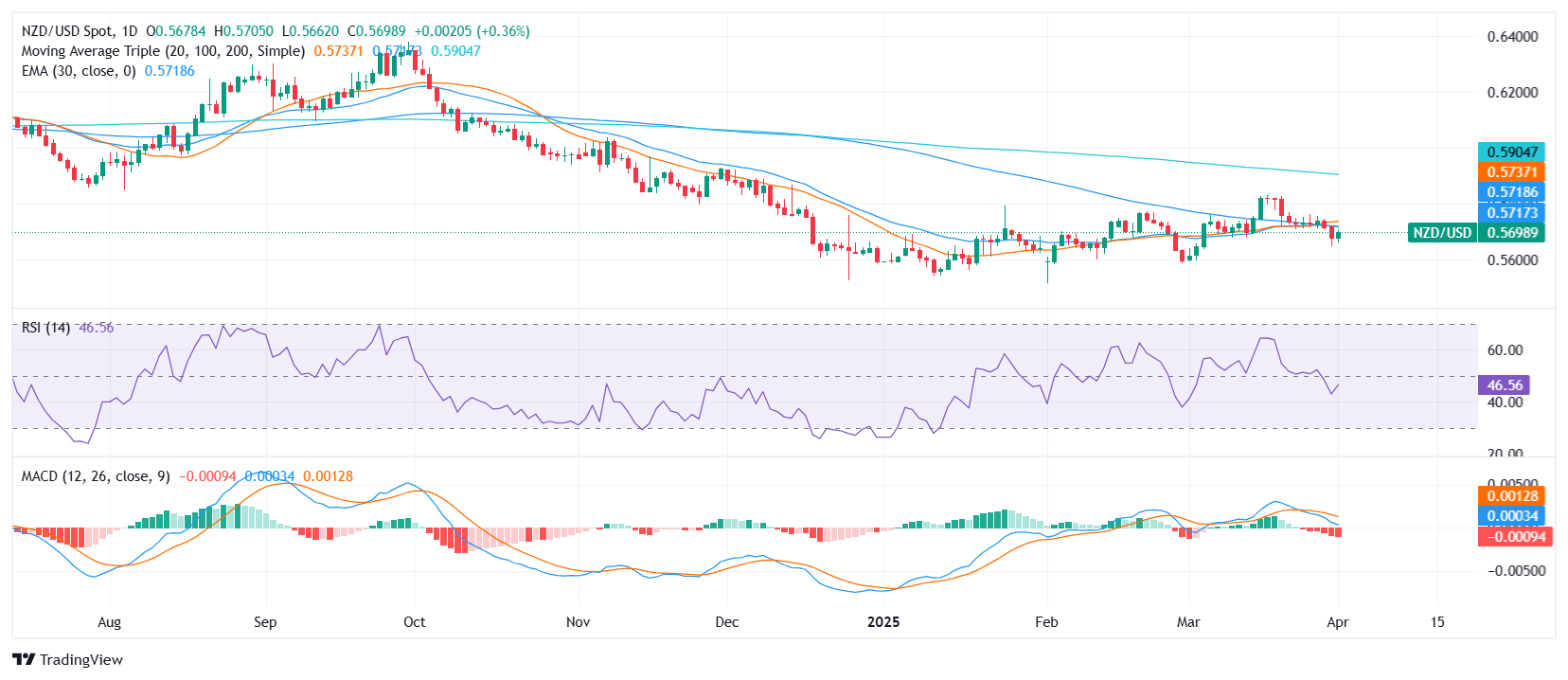
Task: Click the orange 0.57371 price tag
Action: pyautogui.click(x=1511, y=172)
